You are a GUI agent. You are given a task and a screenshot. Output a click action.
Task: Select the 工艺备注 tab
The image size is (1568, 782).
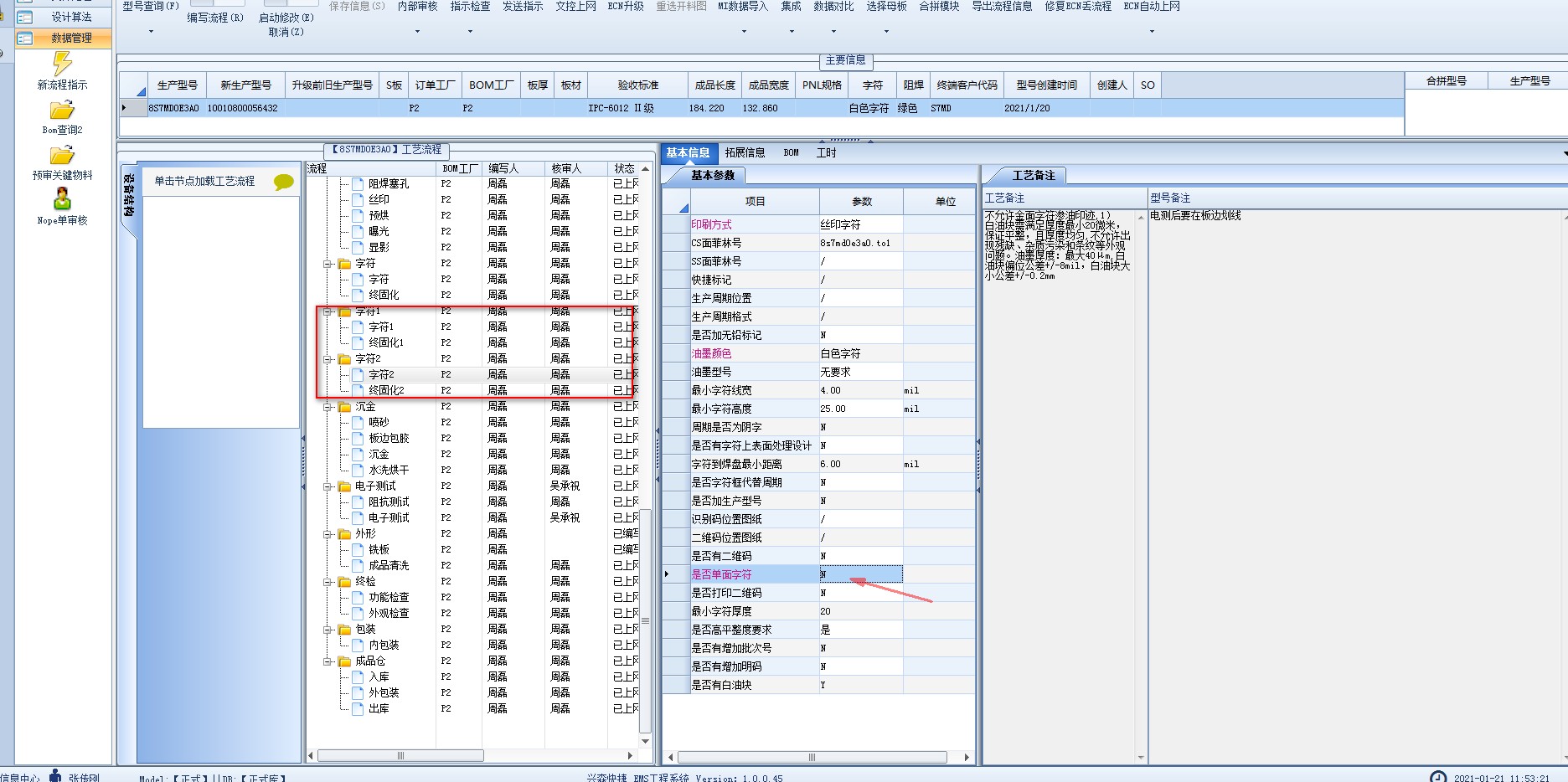(1034, 175)
